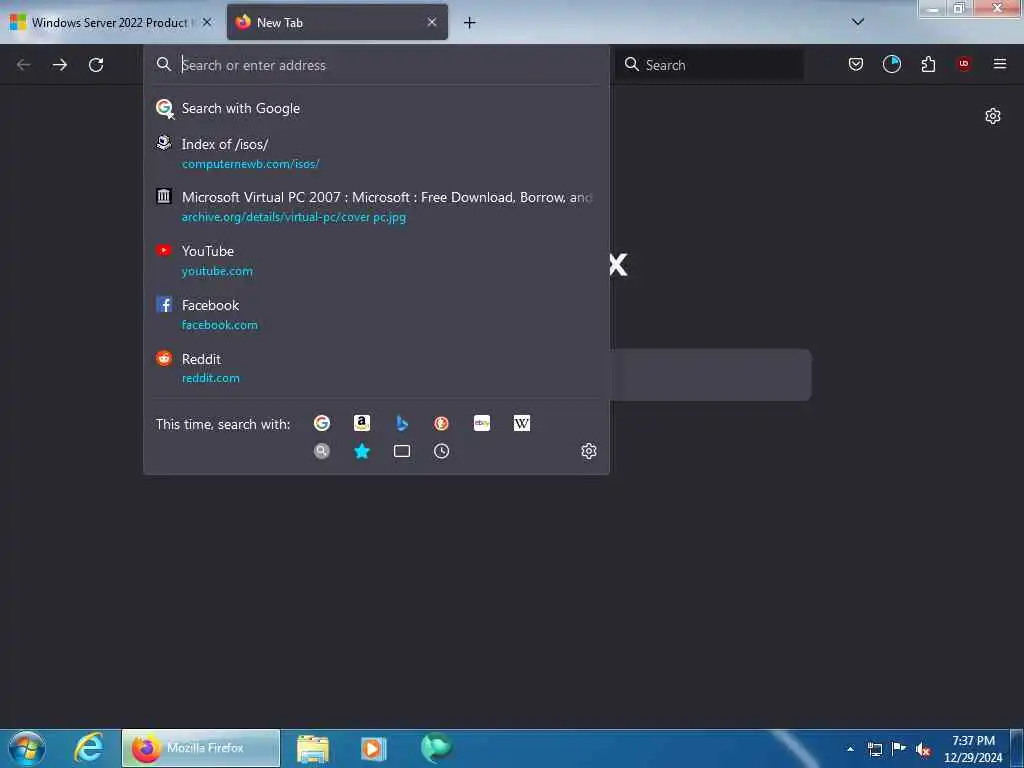Open Windows Media Player from taskbar
This screenshot has width=1024, height=768.
(x=374, y=748)
